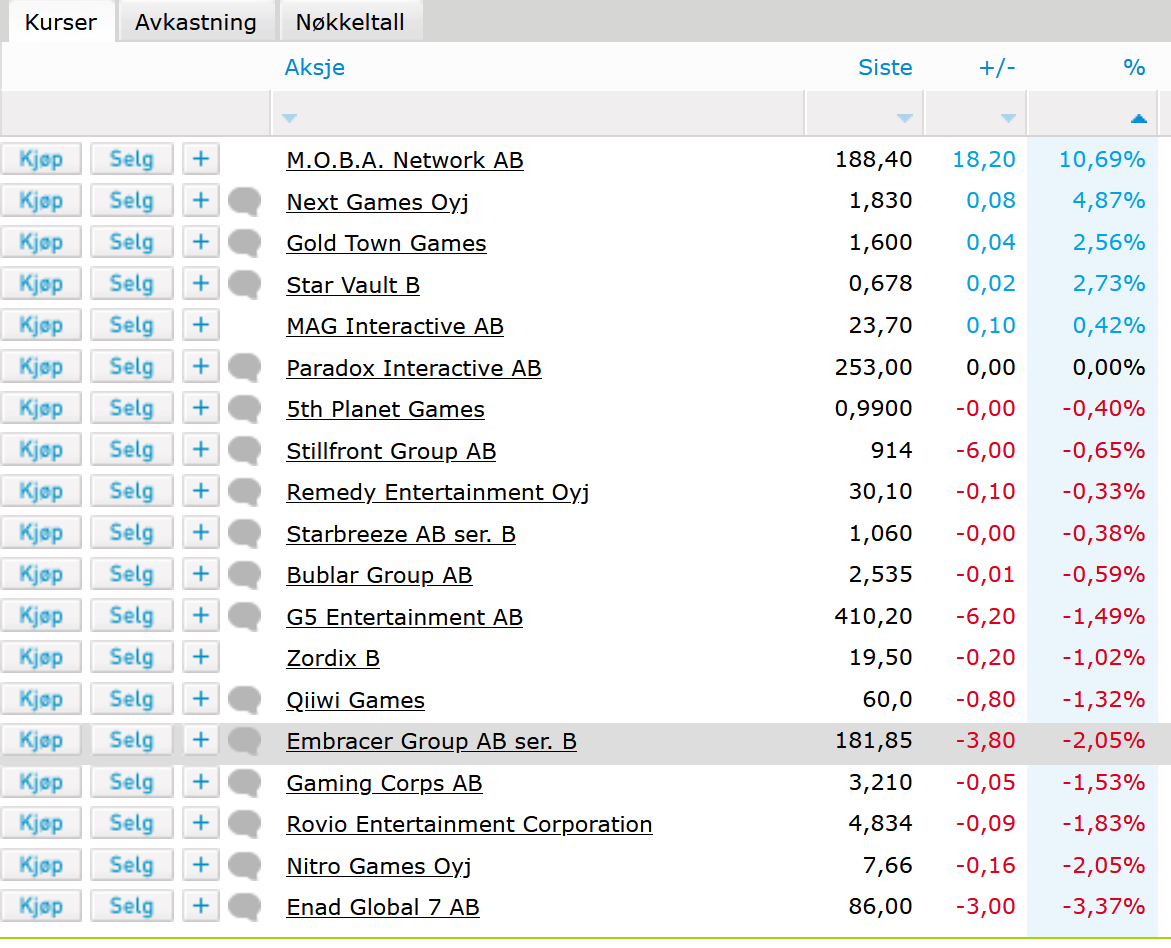The height and width of the screenshot is (948, 1171).
Task: Click plus icon for Embracer Group AB
Action: pyautogui.click(x=201, y=740)
